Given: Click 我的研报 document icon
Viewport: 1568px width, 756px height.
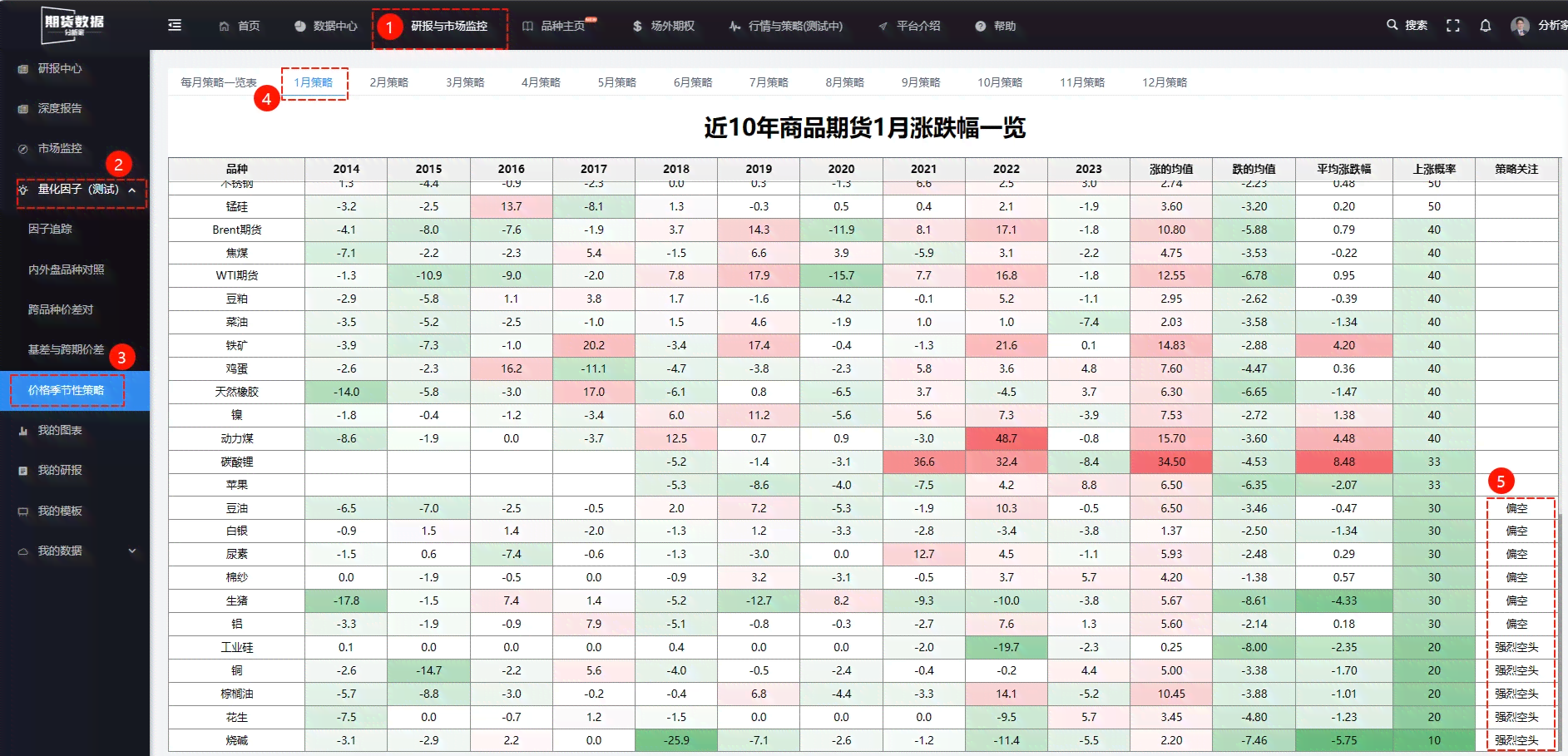Looking at the screenshot, I should pyautogui.click(x=22, y=471).
